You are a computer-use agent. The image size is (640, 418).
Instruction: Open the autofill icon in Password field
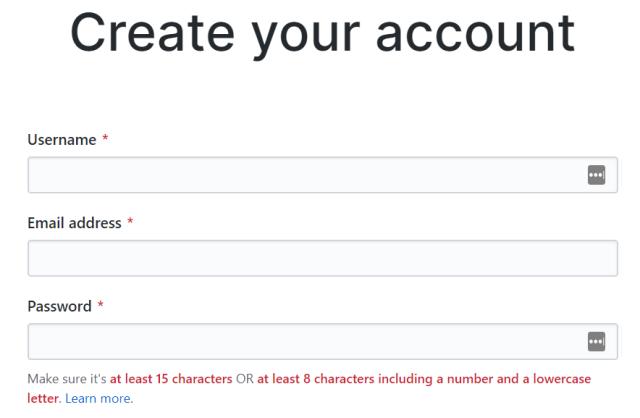pos(596,342)
